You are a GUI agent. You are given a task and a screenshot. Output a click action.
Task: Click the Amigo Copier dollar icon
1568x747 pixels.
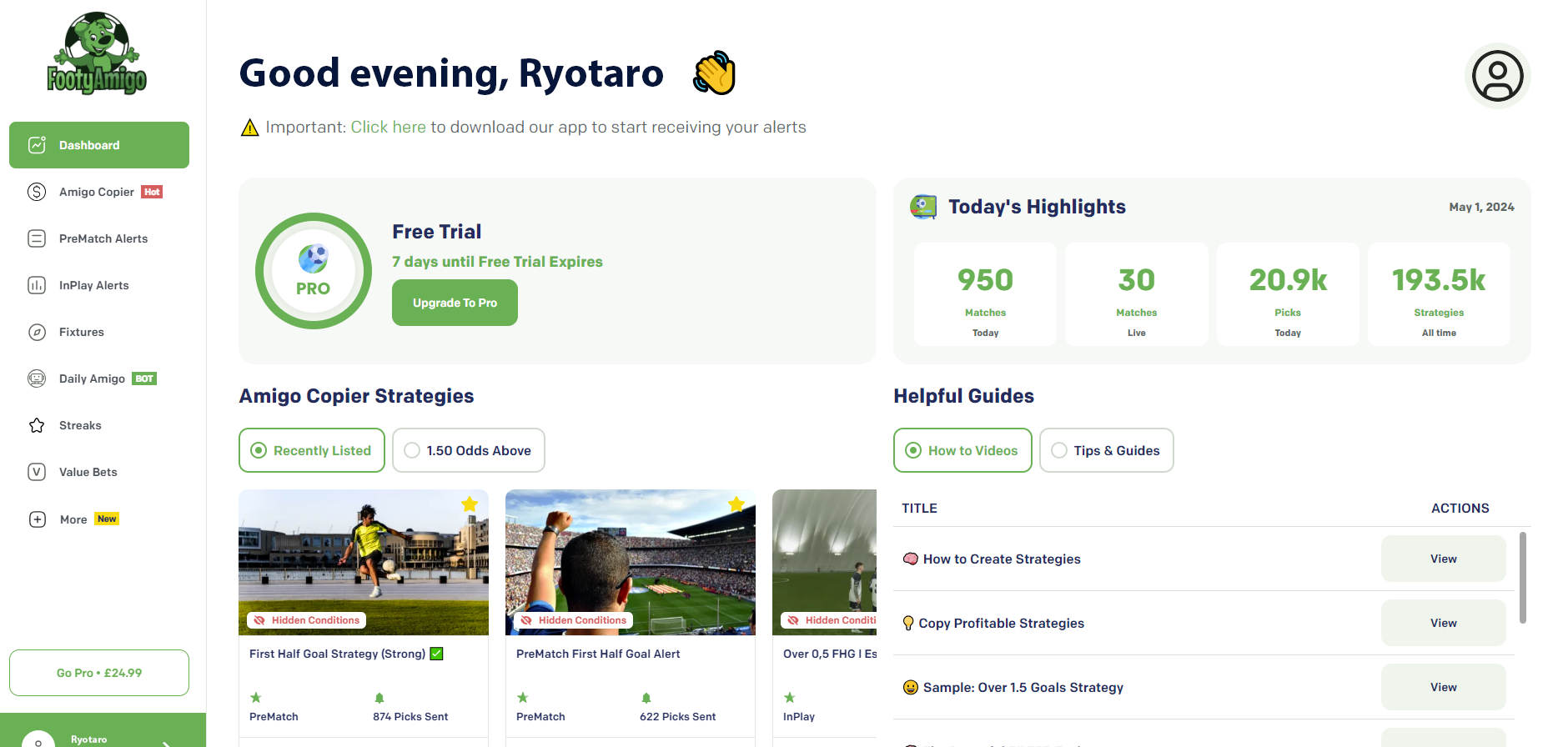37,192
